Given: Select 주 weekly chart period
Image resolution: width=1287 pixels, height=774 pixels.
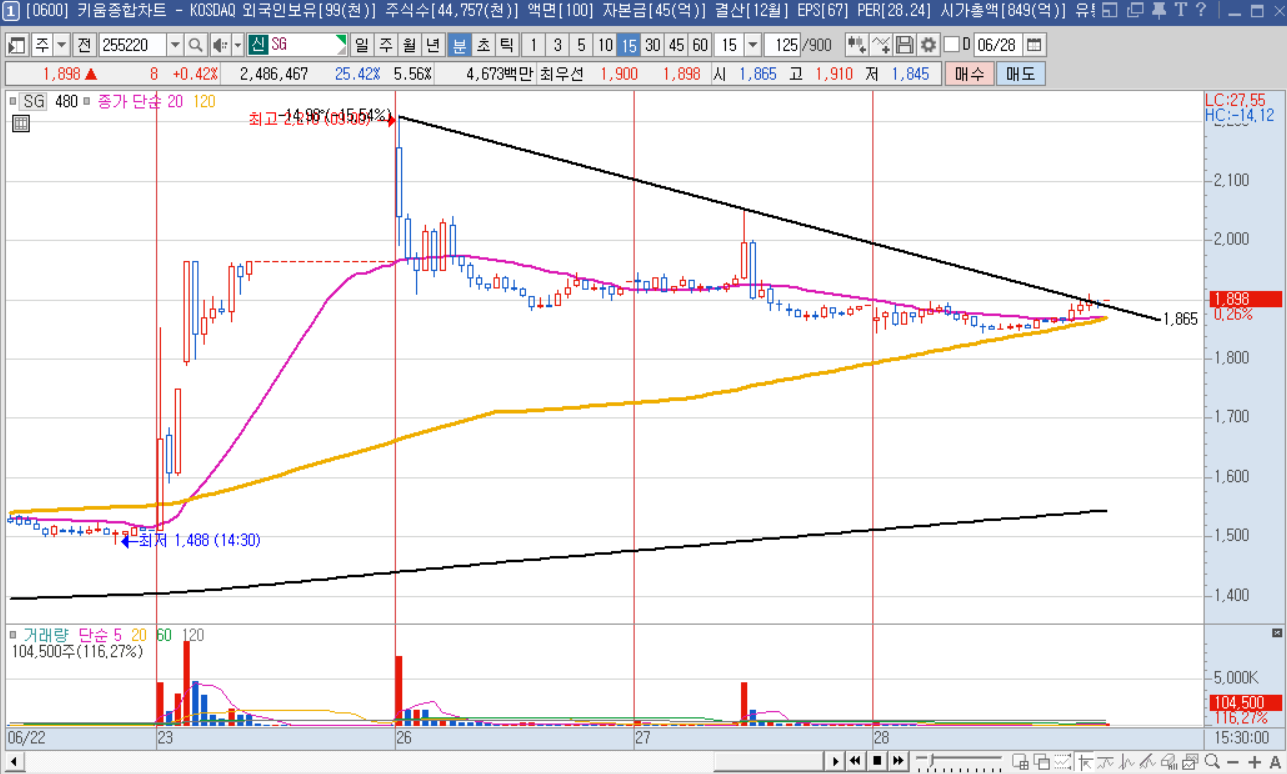Looking at the screenshot, I should 385,46.
